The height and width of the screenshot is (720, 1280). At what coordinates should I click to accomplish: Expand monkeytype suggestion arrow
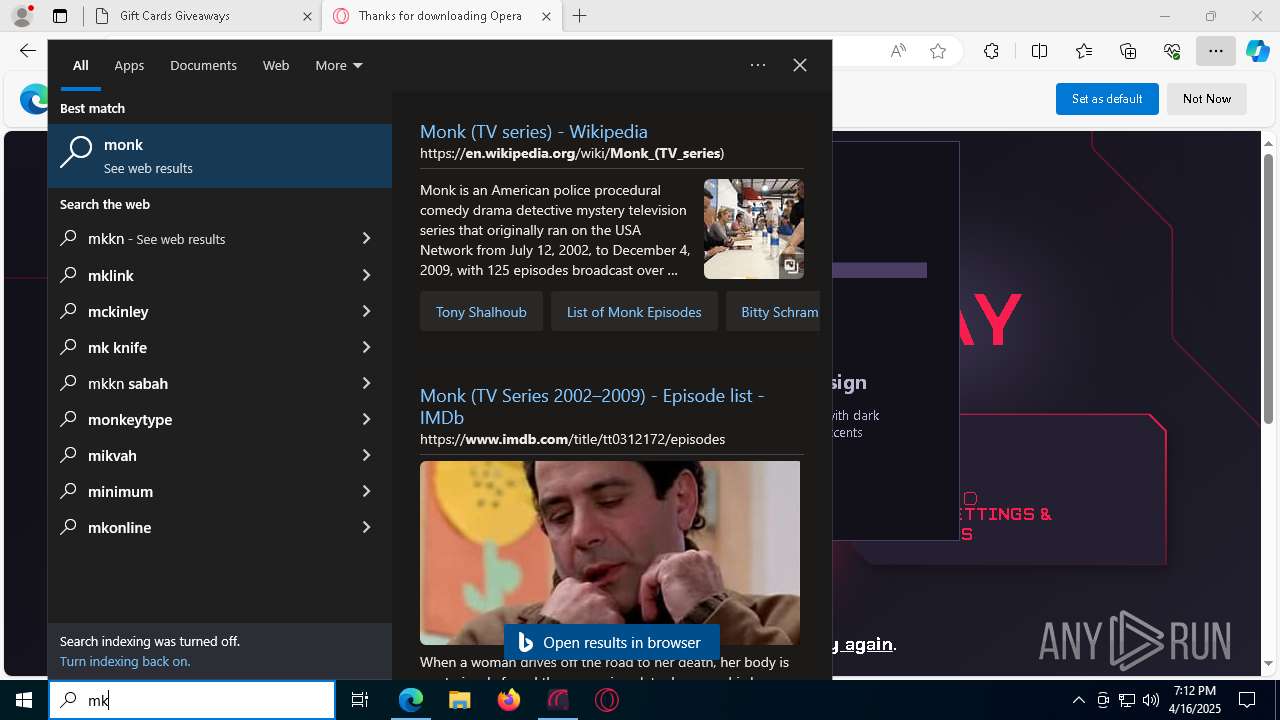[366, 419]
